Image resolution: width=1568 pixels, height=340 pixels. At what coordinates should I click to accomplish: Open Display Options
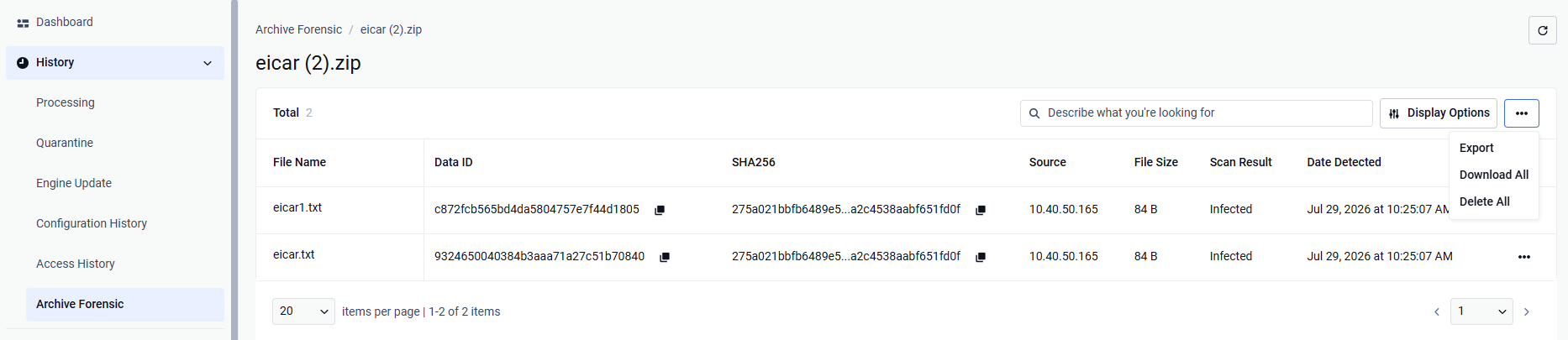[x=1439, y=113]
